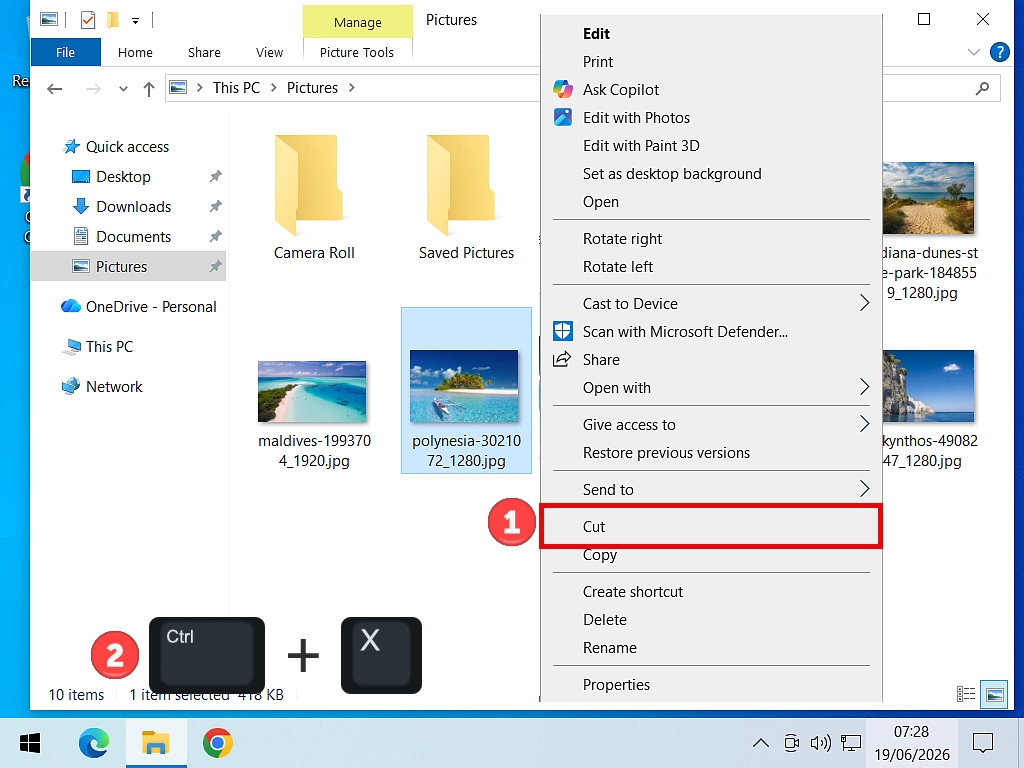This screenshot has height=768, width=1024.
Task: Click the forward navigation arrow
Action: coord(93,88)
